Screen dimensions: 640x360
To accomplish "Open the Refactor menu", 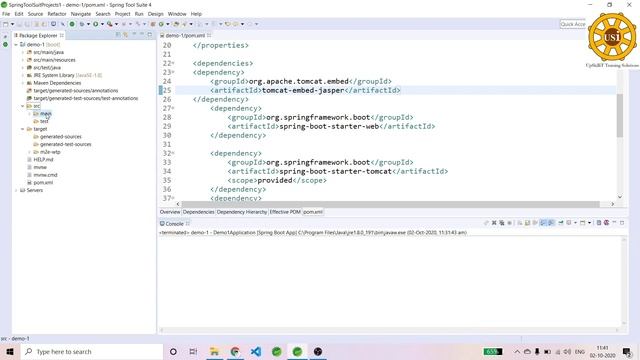I will click(x=57, y=14).
